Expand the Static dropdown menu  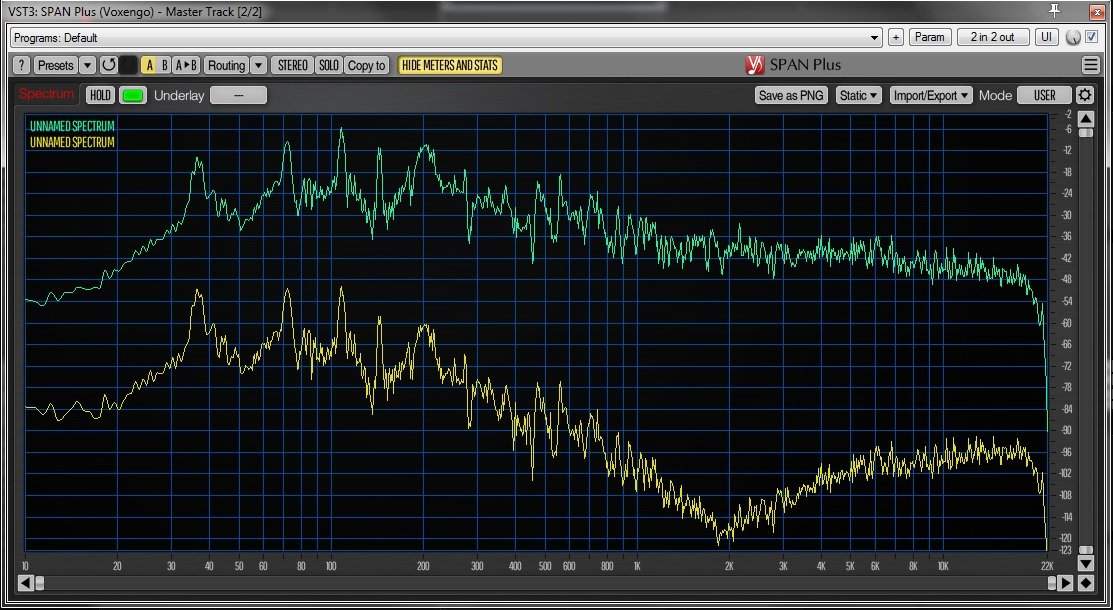859,95
